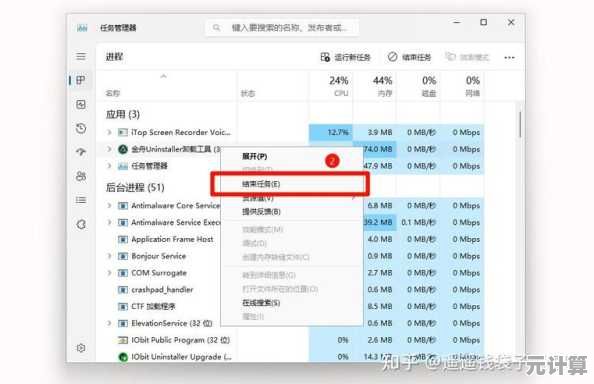594x384 pixels.
Task: Select the Bonjour Service row name
Action: tap(159, 256)
